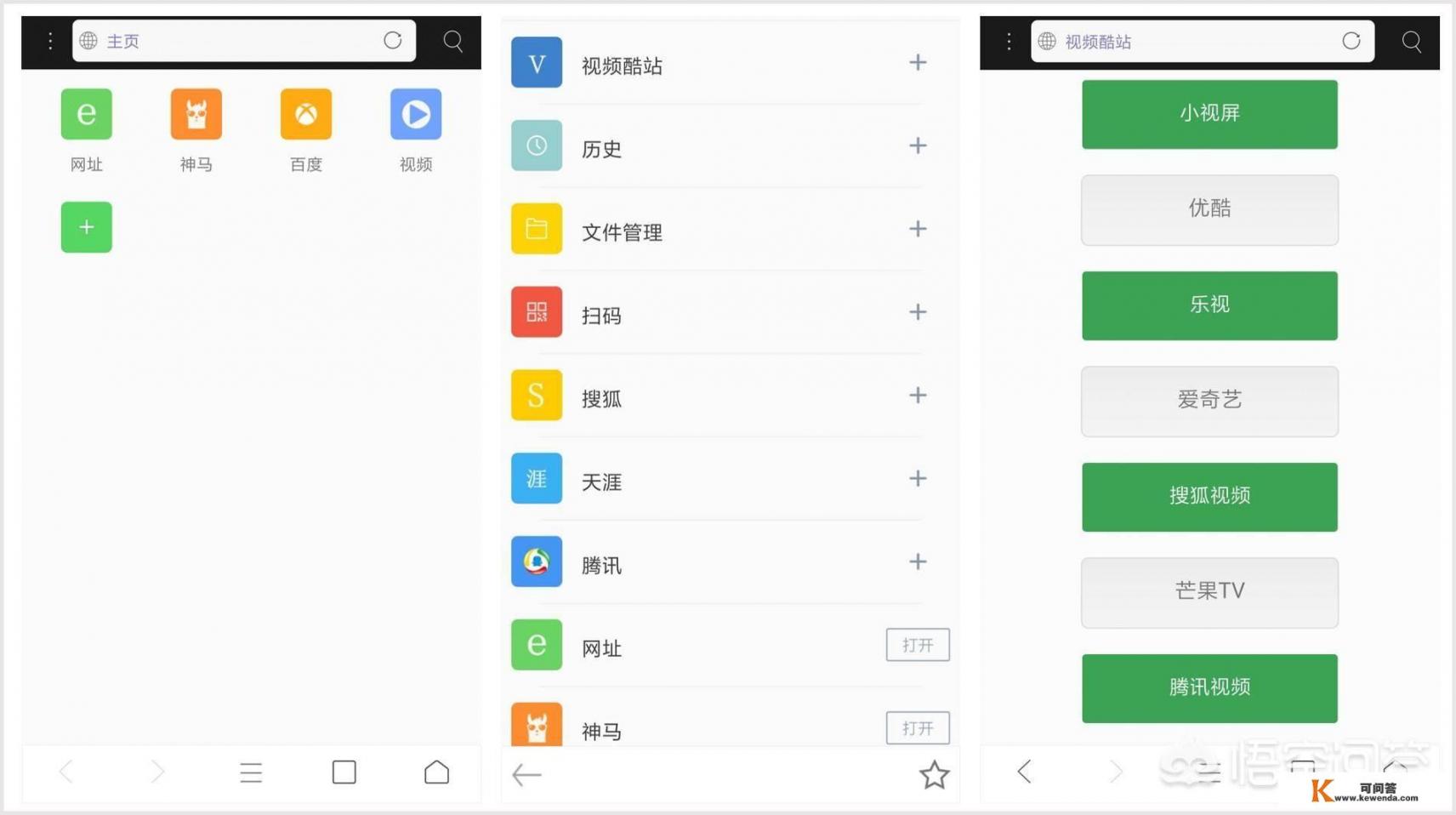Tap the 历史 clock icon

point(537,145)
